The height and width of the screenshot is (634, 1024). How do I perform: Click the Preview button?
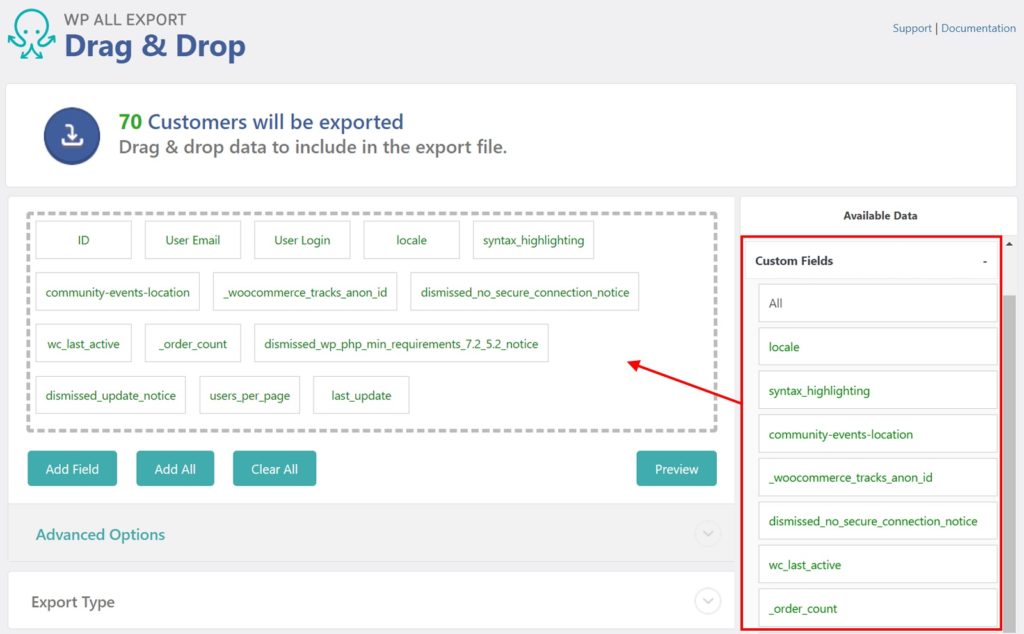[676, 468]
